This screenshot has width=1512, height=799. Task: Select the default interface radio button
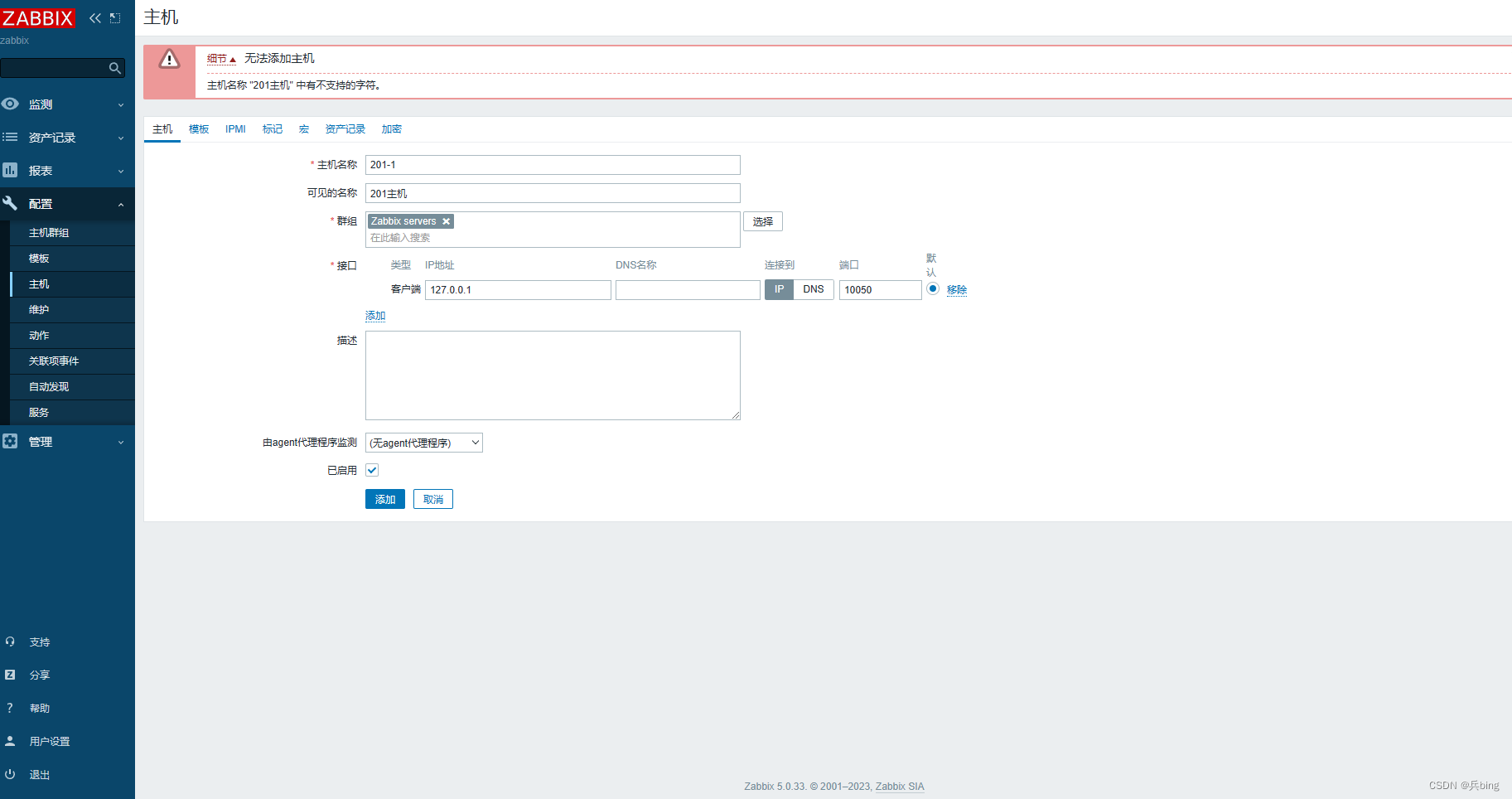[933, 289]
